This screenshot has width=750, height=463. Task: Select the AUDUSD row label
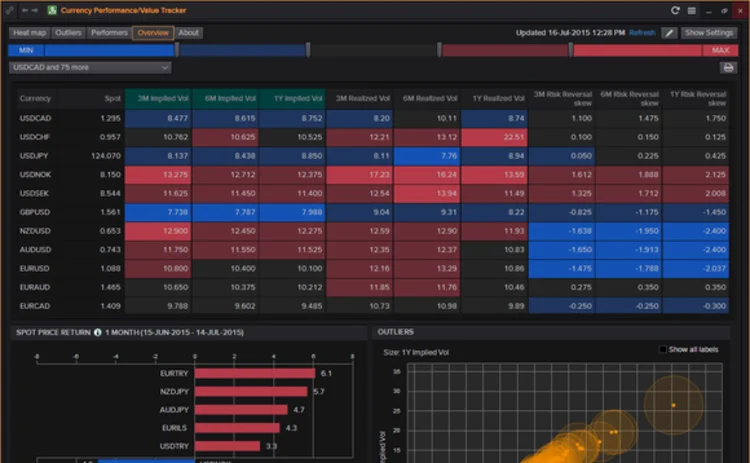pyautogui.click(x=35, y=250)
